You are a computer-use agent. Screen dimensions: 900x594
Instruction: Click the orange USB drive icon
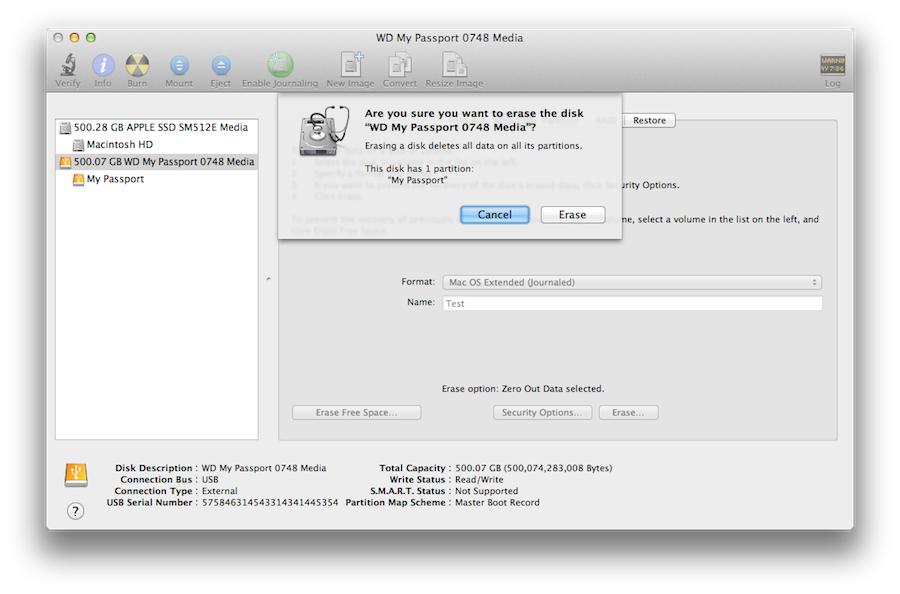[76, 475]
